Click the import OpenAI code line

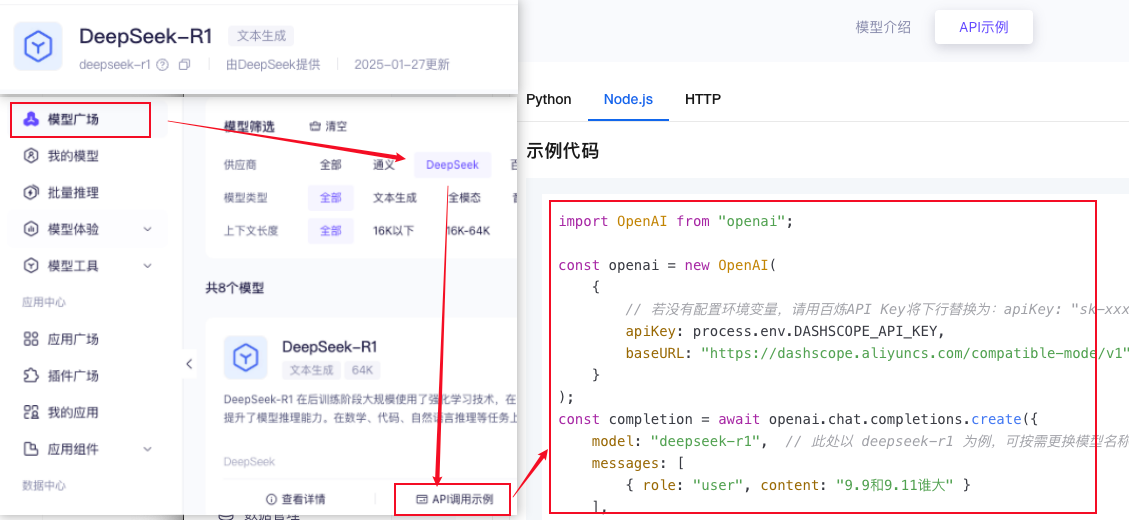[x=675, y=221]
